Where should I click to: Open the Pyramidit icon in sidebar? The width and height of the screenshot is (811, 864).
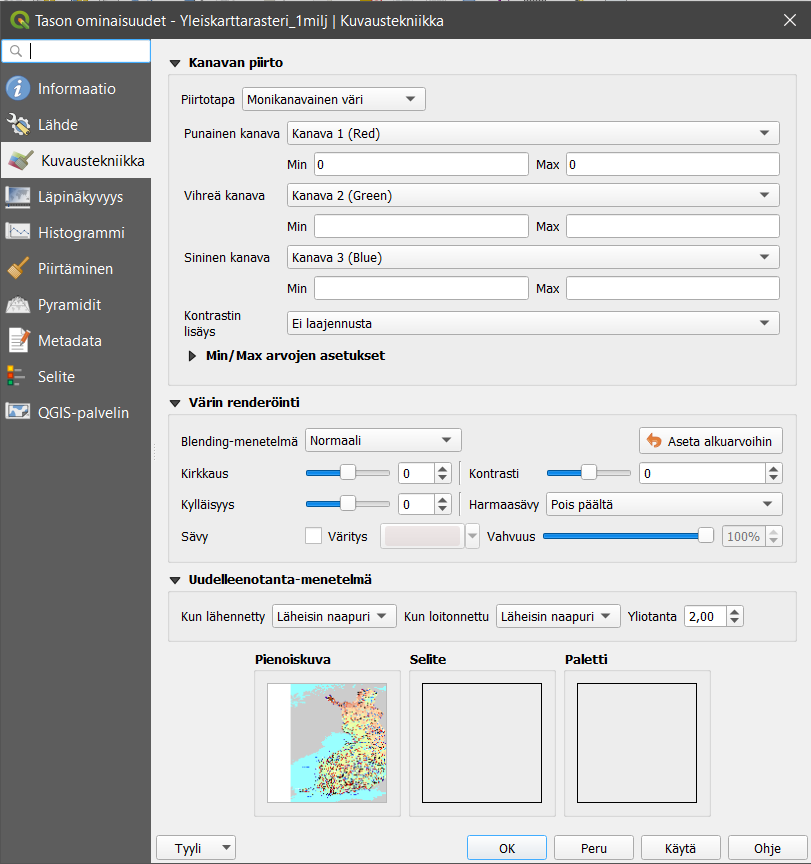tap(18, 305)
